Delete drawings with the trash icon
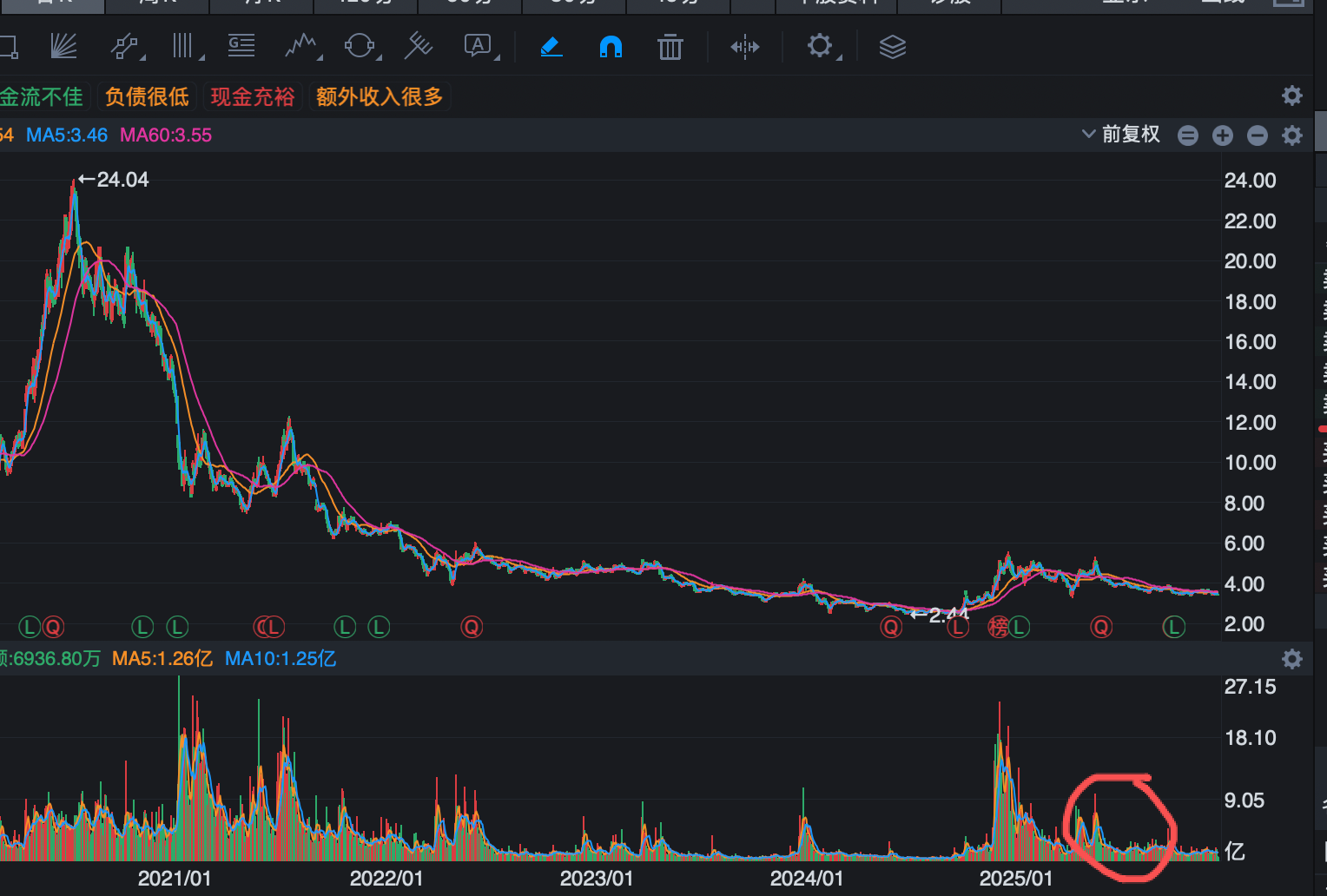The width and height of the screenshot is (1327, 896). pos(670,46)
